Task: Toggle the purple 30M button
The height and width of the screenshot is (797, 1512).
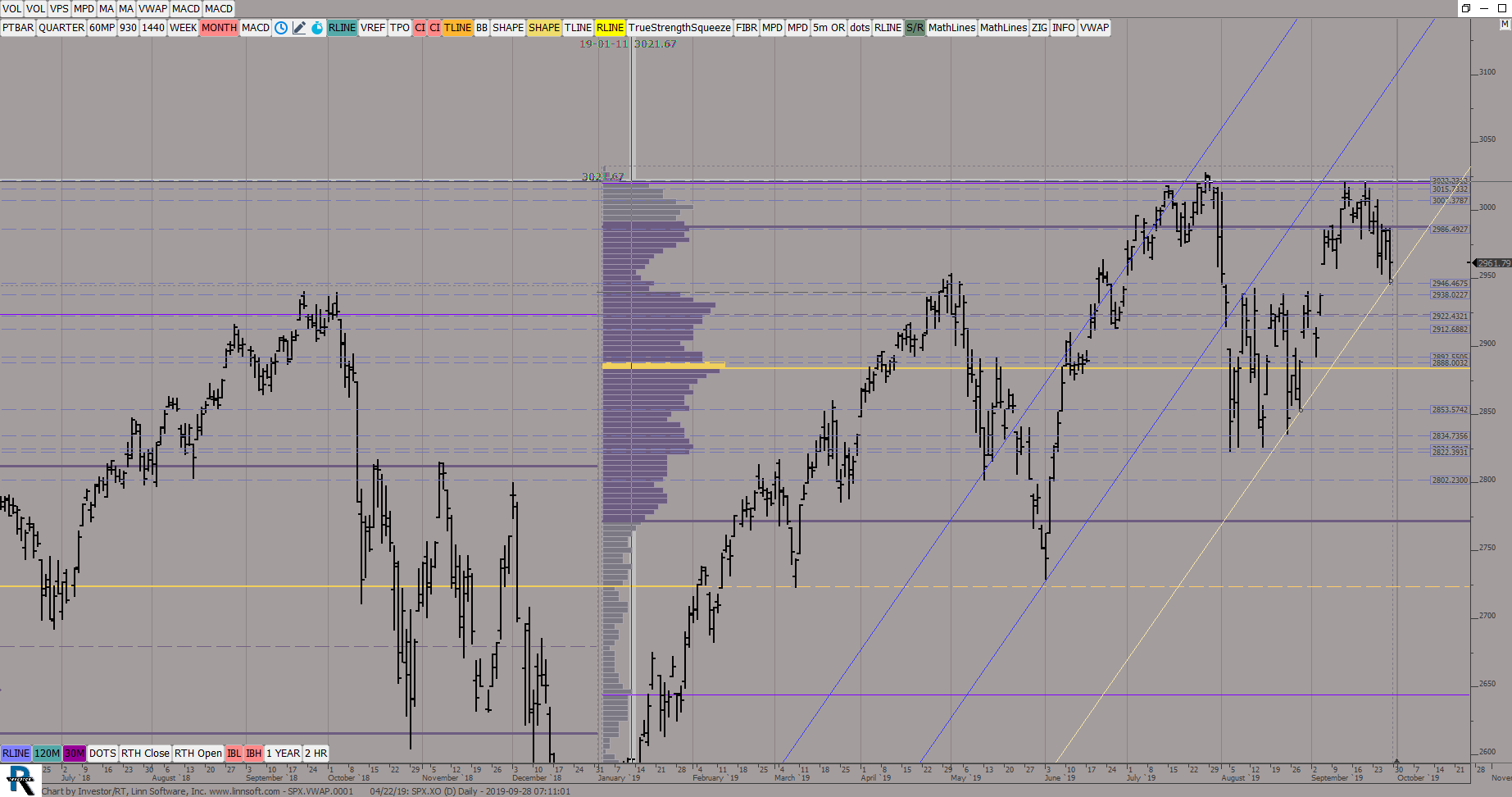Action: [x=75, y=754]
